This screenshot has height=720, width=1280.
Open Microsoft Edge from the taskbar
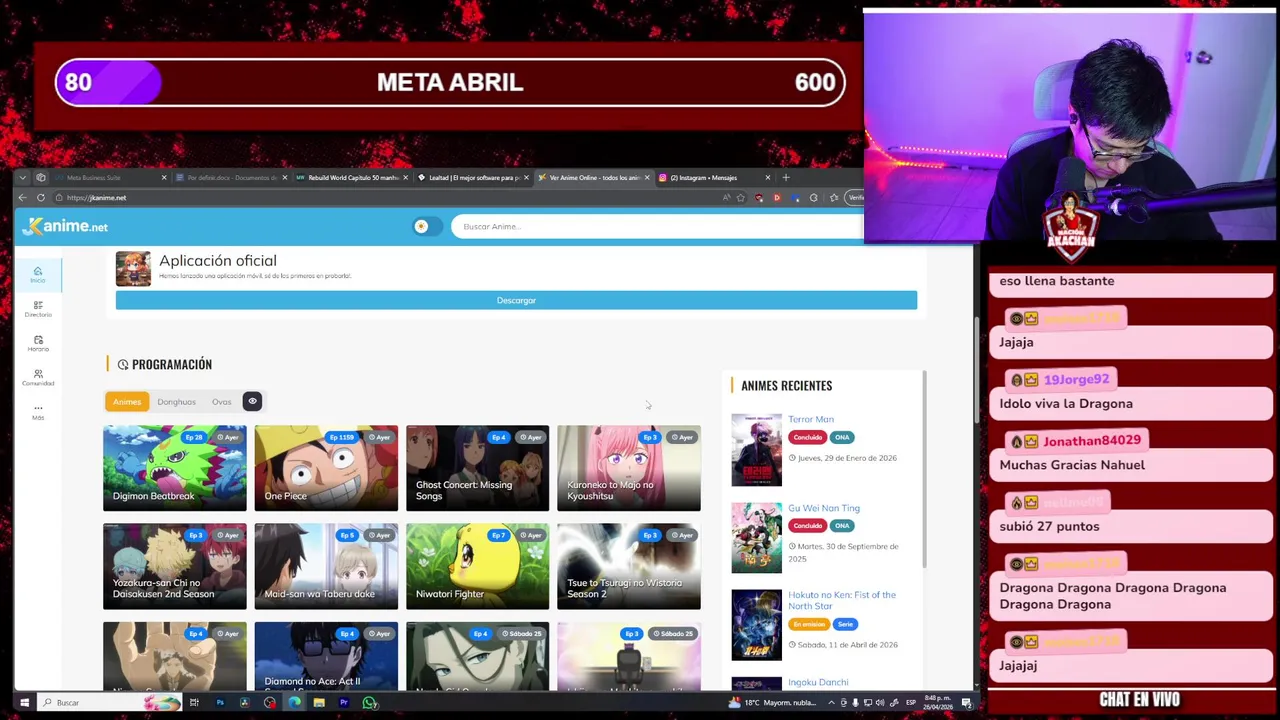tap(294, 703)
